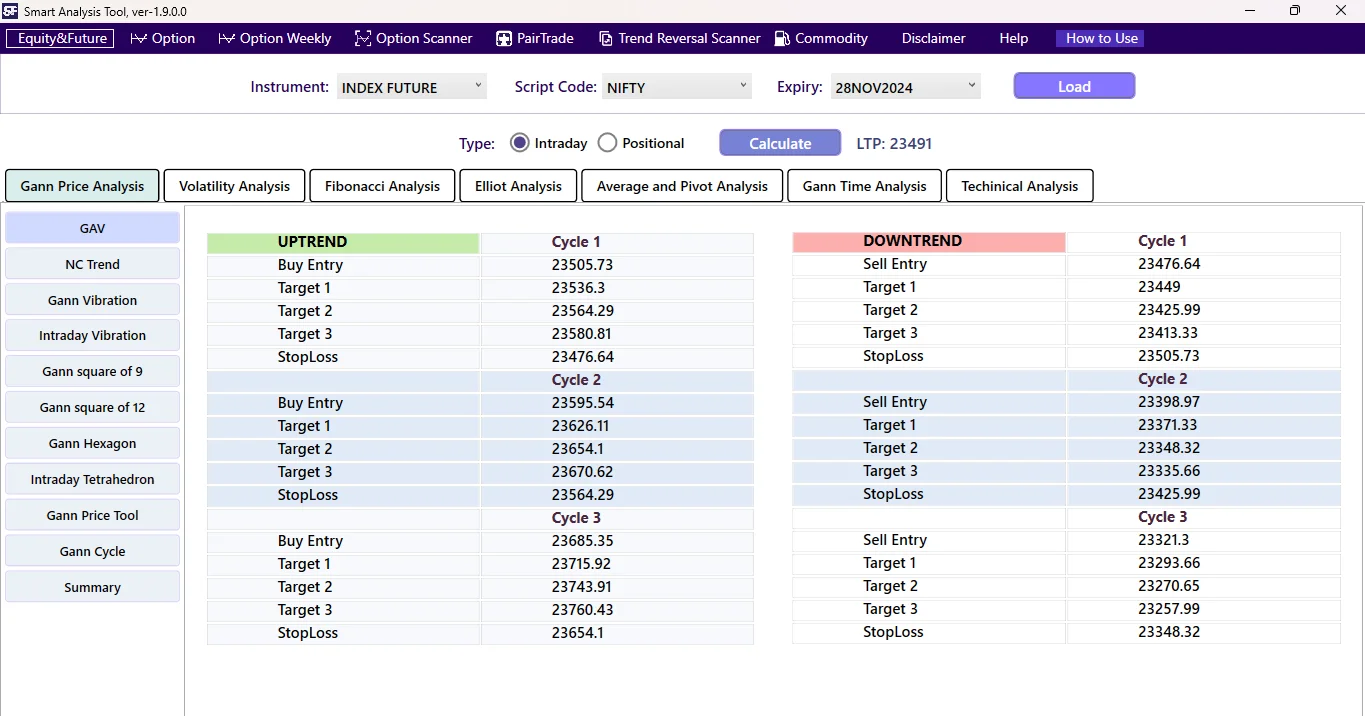Click the Smart Analysis Tool title bar icon
1365x716 pixels.
11,11
